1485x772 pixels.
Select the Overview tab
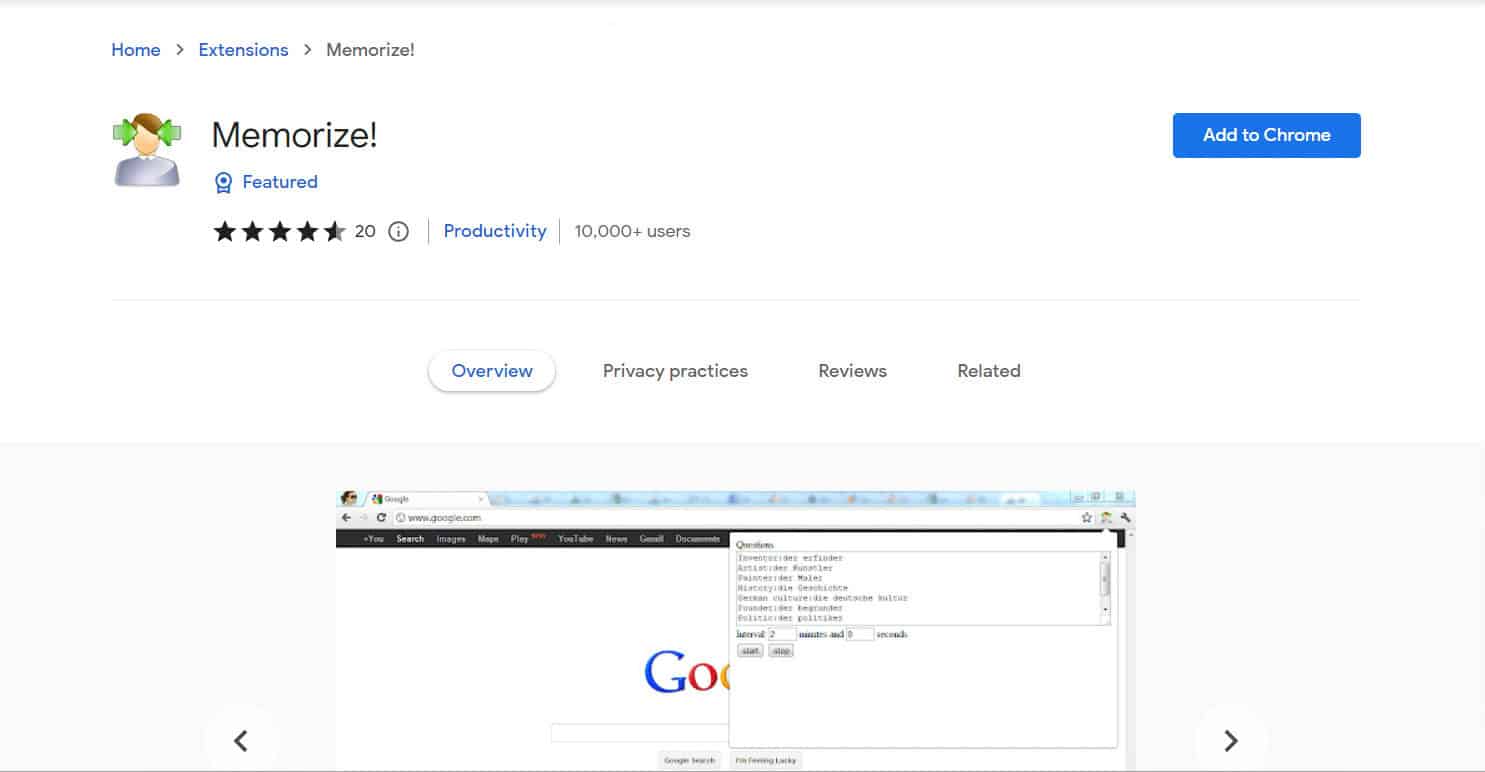point(492,371)
